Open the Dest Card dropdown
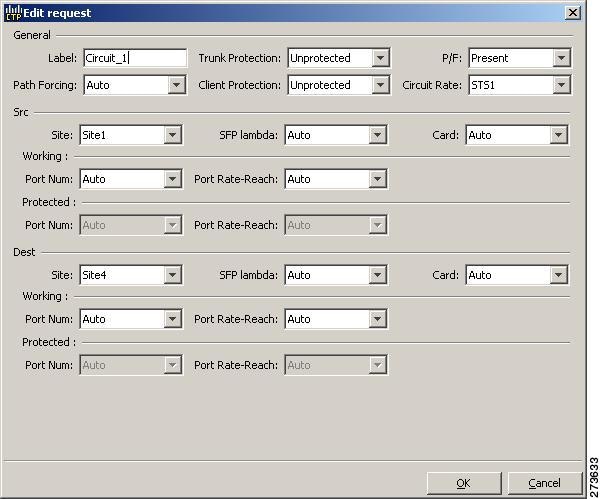The image size is (600, 499). 517,275
